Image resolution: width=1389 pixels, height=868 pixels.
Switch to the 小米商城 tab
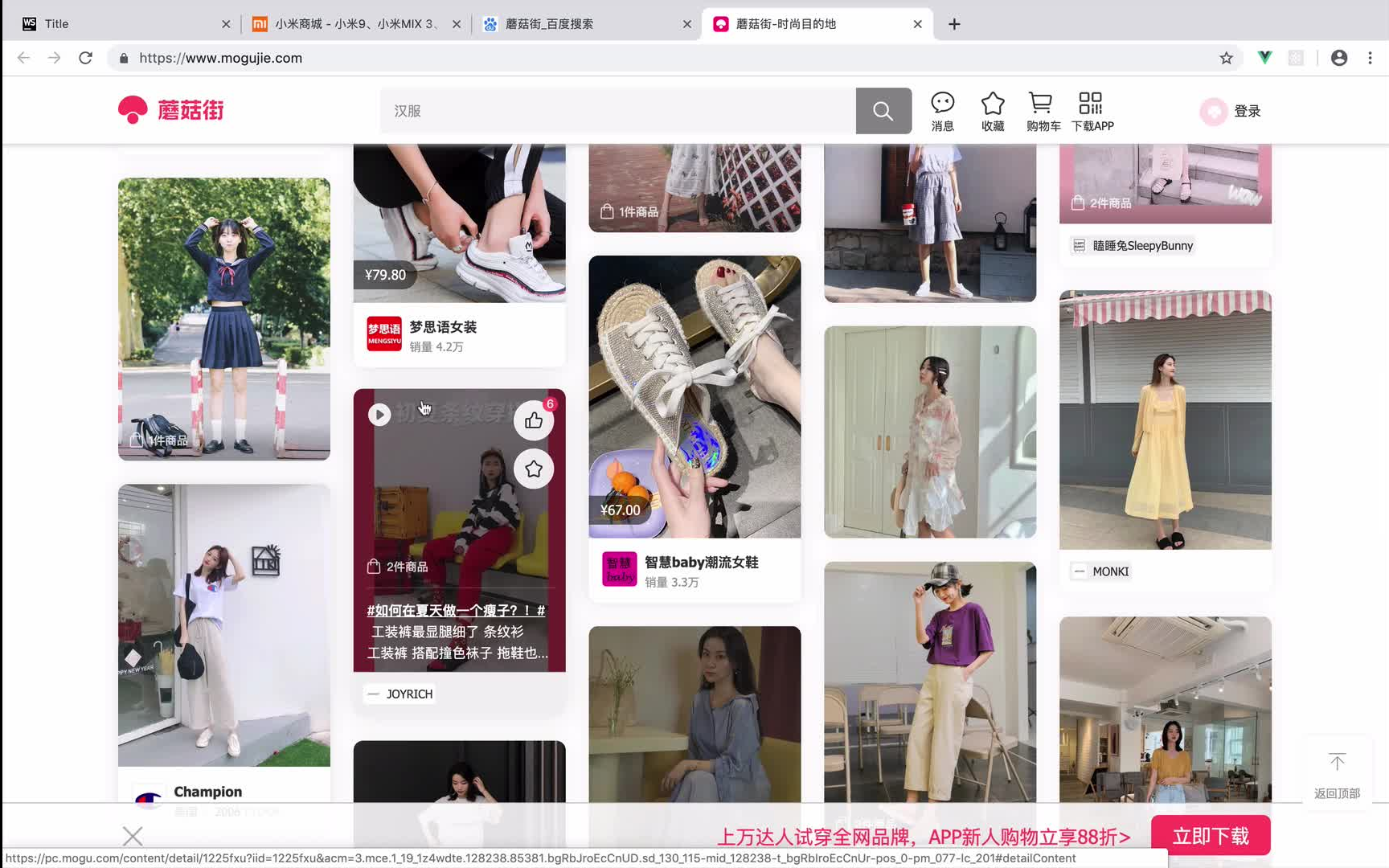356,24
